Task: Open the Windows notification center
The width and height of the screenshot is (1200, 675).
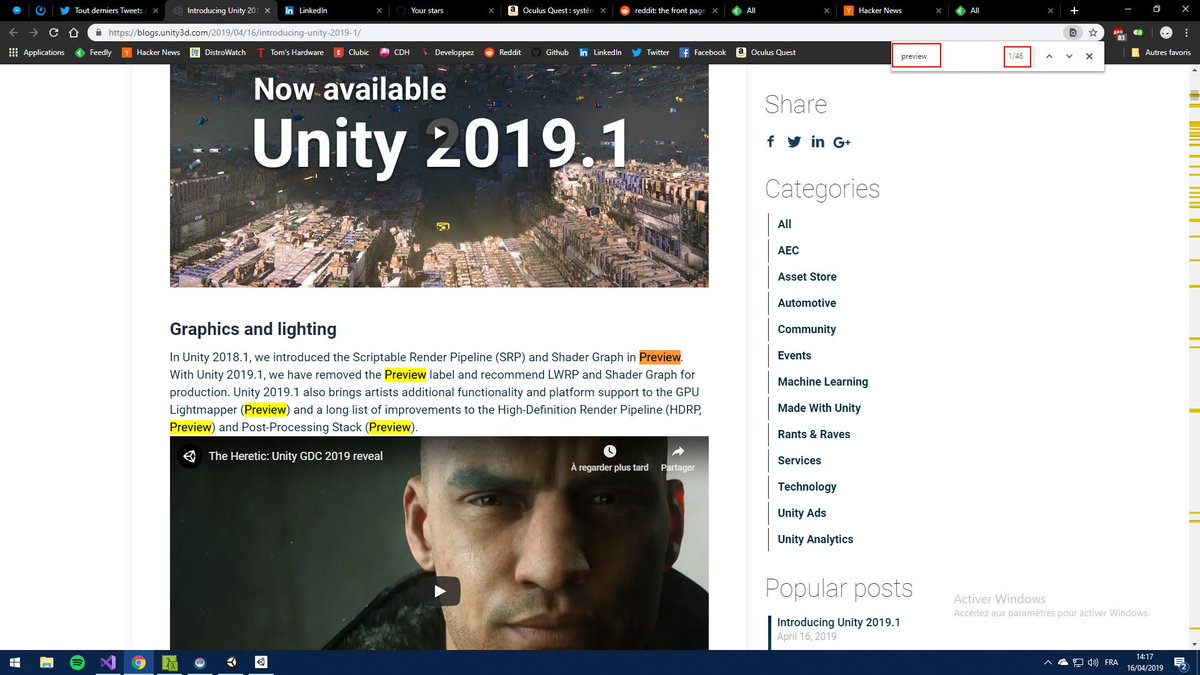Action: point(1182,662)
